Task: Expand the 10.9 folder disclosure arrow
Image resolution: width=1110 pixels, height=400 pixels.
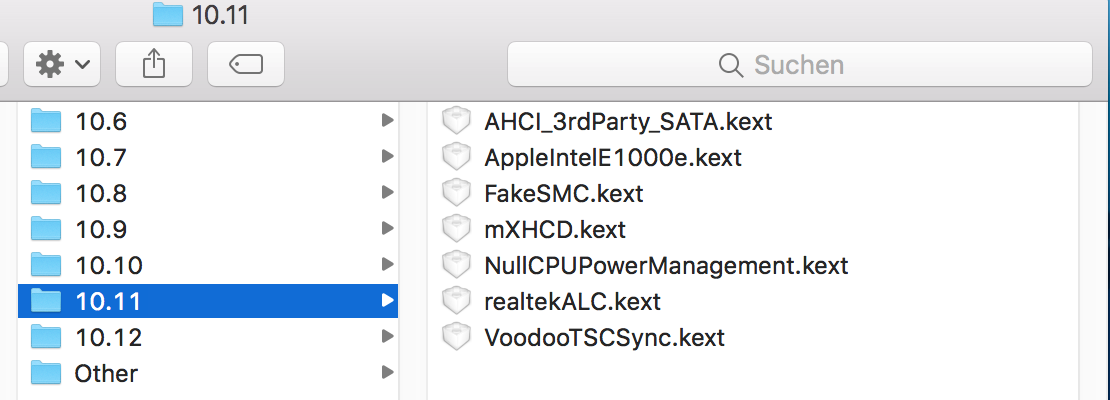Action: 387,230
